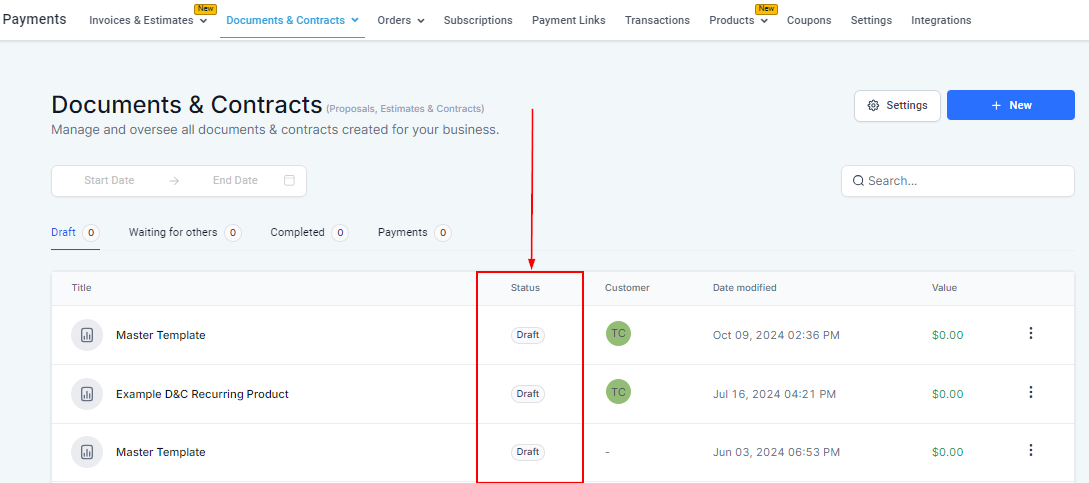Viewport: 1089px width, 483px height.
Task: Click the document icon beside the first Master Template
Action: (87, 335)
